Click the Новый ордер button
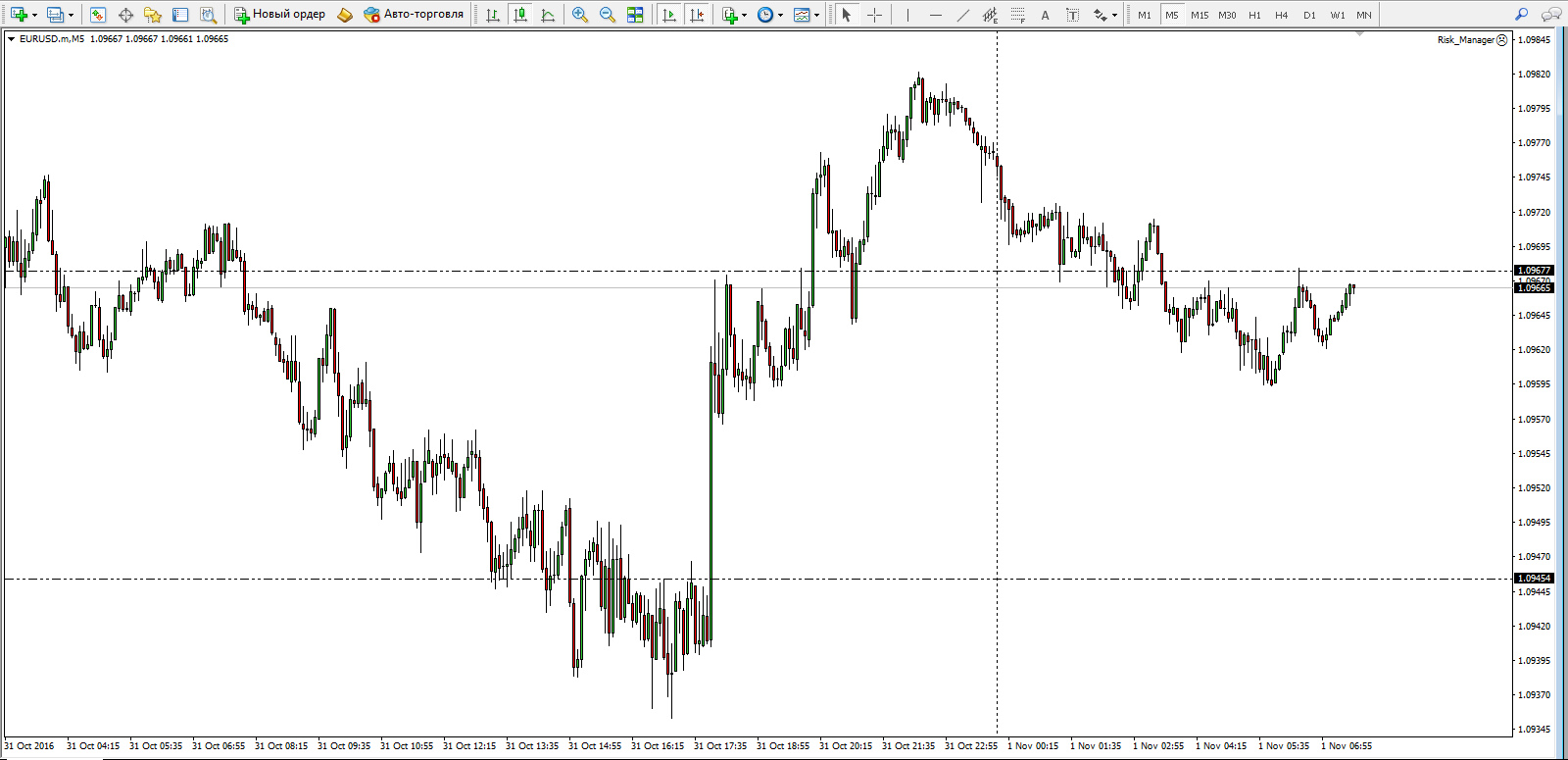 point(279,15)
